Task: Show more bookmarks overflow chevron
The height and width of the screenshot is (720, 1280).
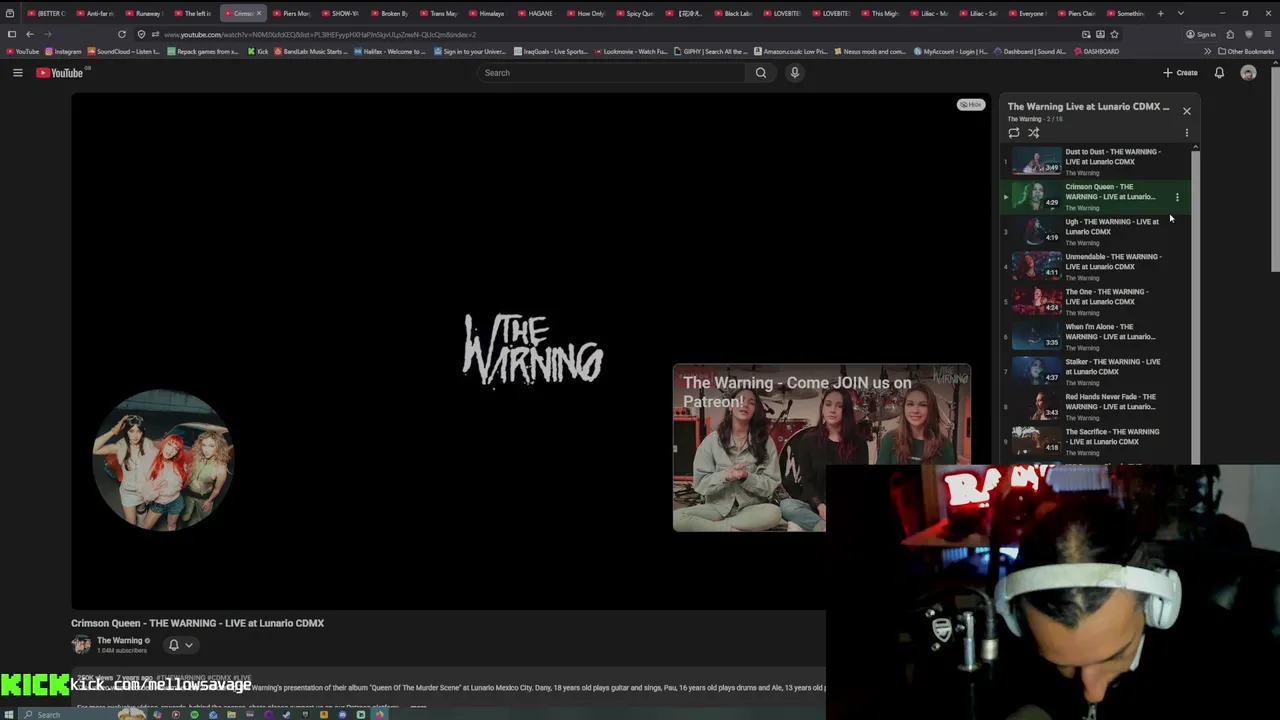Action: (1207, 51)
